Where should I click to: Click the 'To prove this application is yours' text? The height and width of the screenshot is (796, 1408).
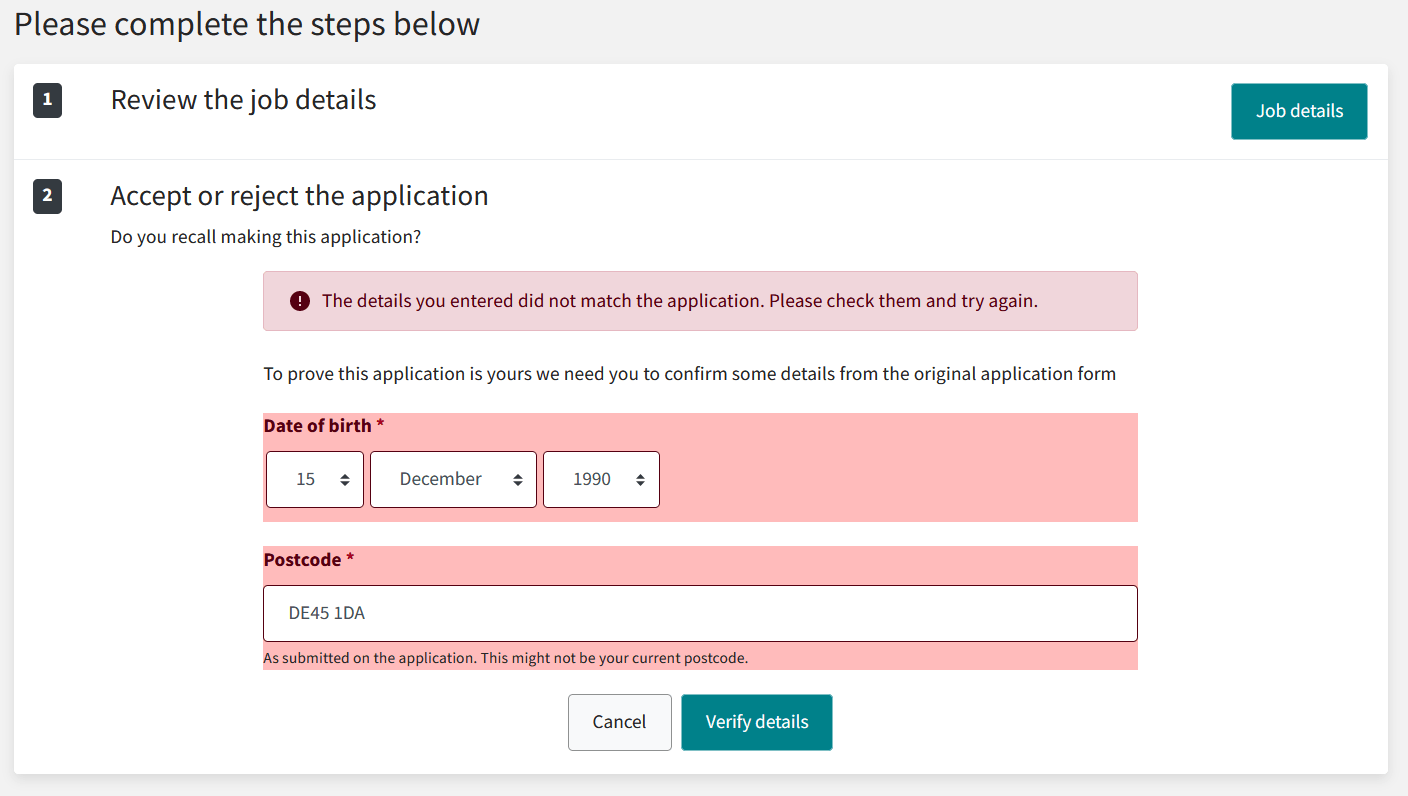click(689, 374)
